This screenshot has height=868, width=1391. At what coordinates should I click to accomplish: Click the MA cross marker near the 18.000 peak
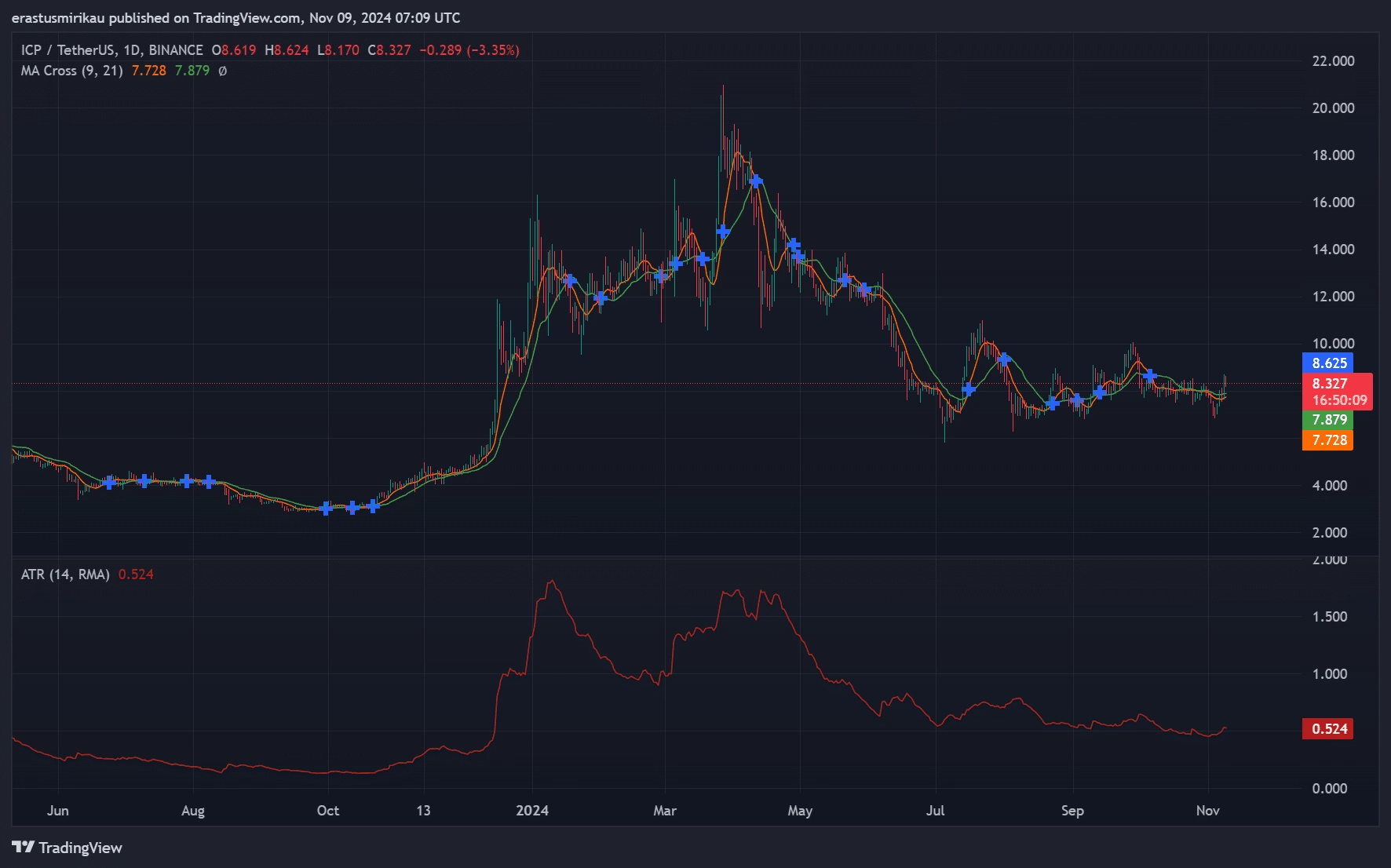tap(756, 181)
